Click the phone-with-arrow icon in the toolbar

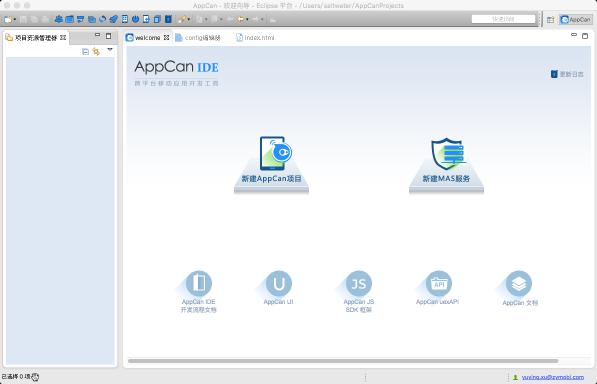point(146,19)
